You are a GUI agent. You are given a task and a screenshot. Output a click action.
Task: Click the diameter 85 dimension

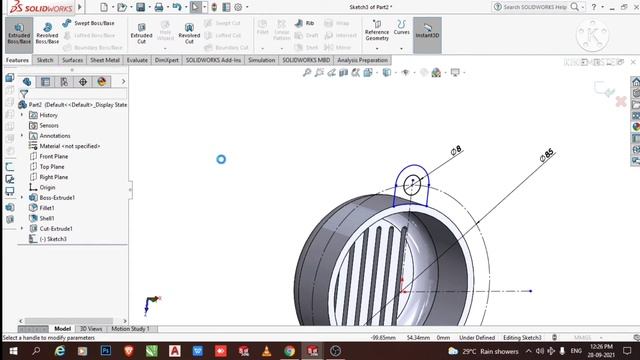click(547, 155)
